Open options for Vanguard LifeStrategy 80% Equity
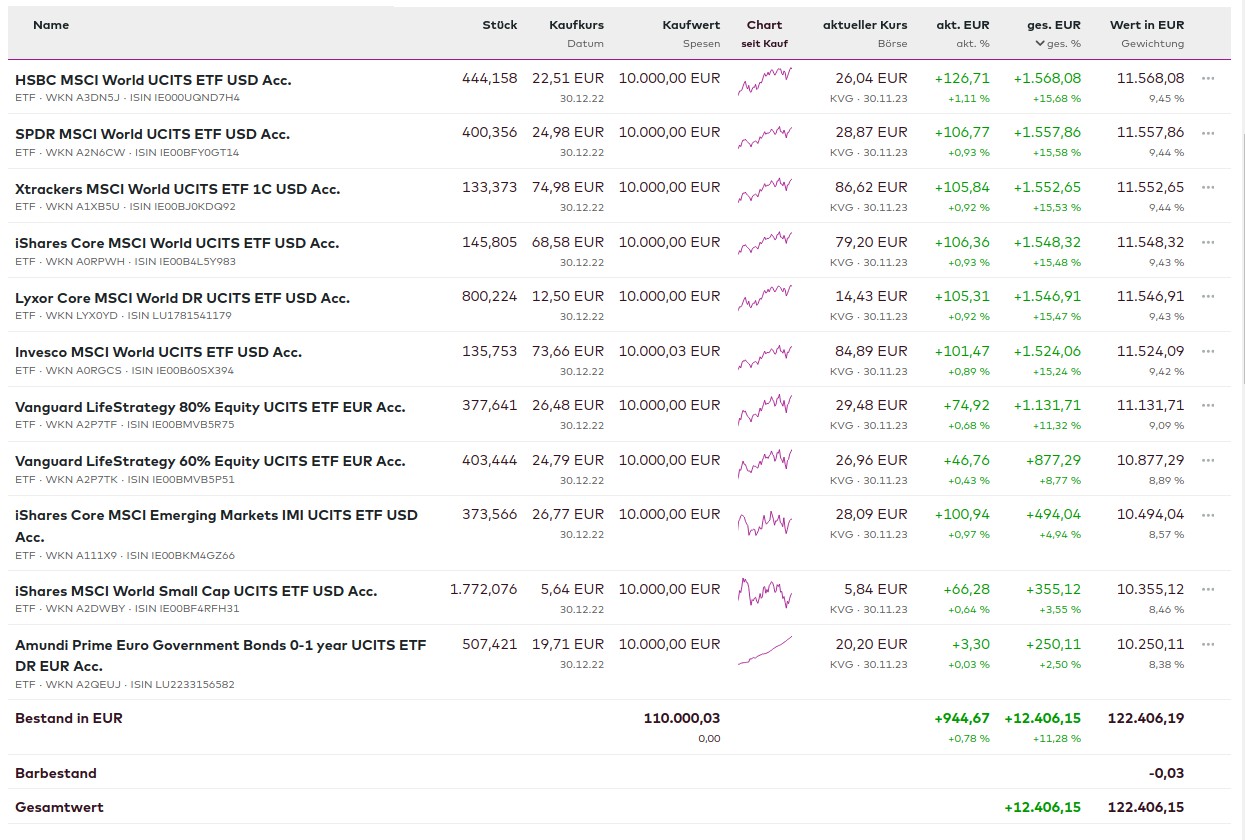1245x840 pixels. coord(1208,405)
